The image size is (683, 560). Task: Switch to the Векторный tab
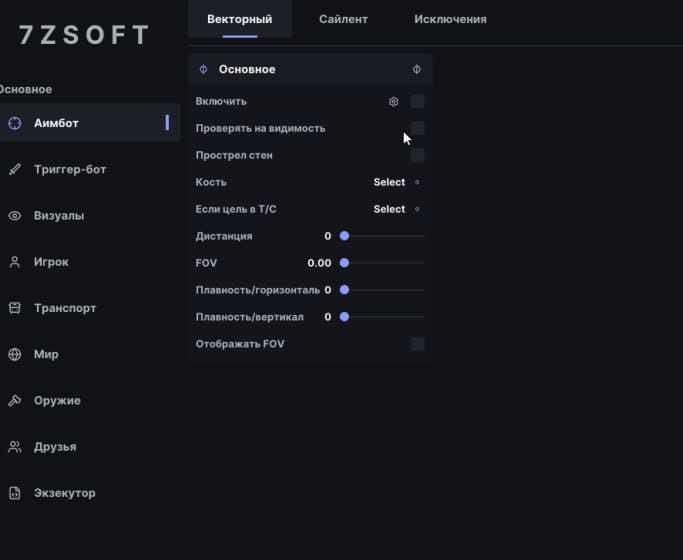click(x=240, y=19)
